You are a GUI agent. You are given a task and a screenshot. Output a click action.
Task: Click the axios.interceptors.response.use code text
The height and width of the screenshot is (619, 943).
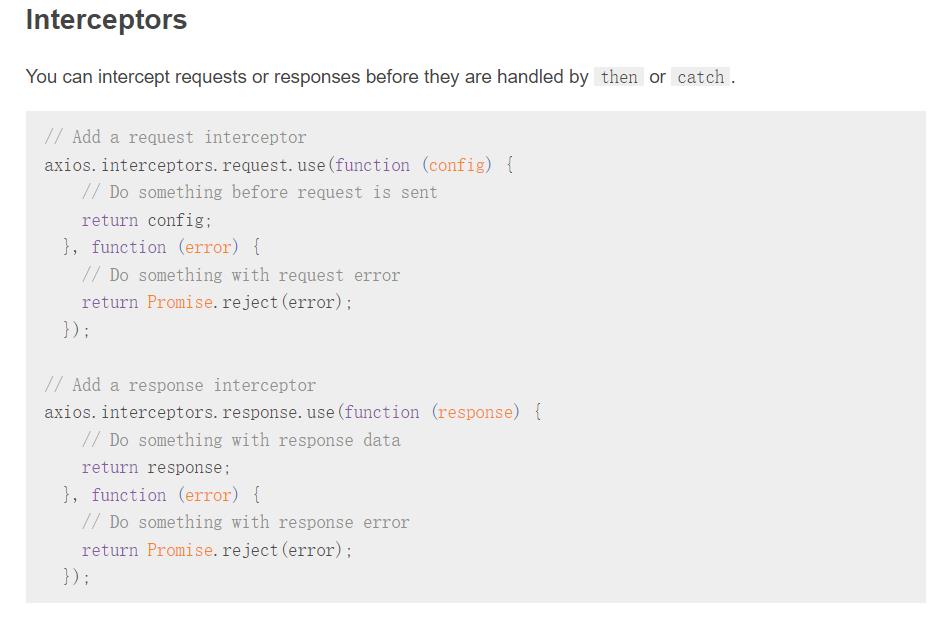pyautogui.click(x=190, y=412)
